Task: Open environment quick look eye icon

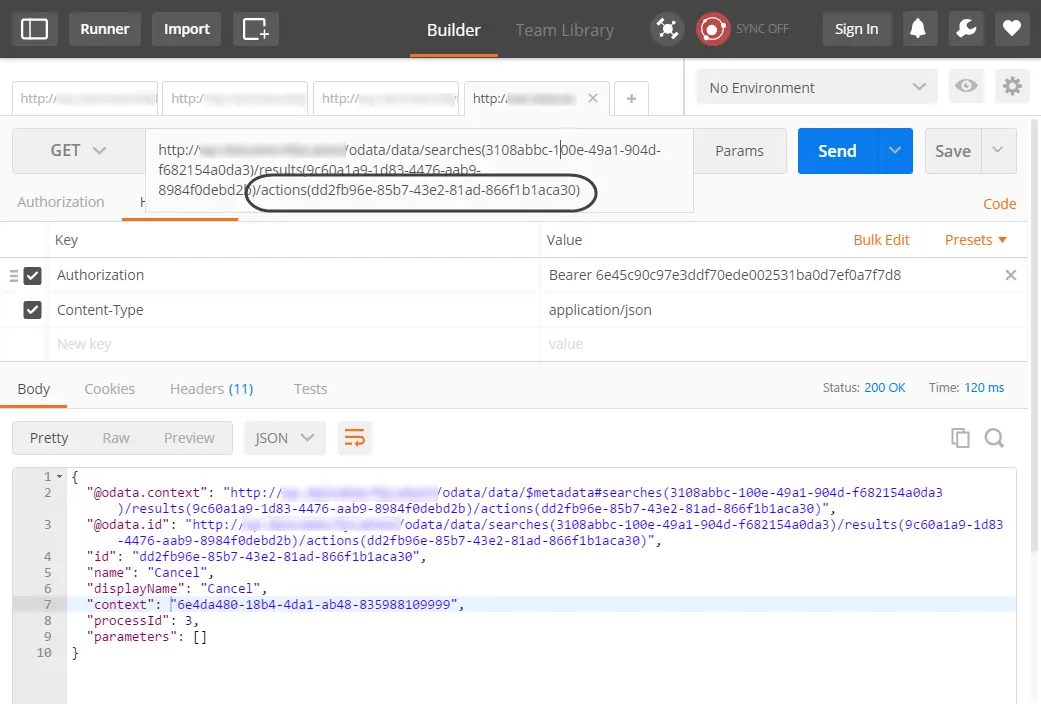Action: [x=966, y=86]
